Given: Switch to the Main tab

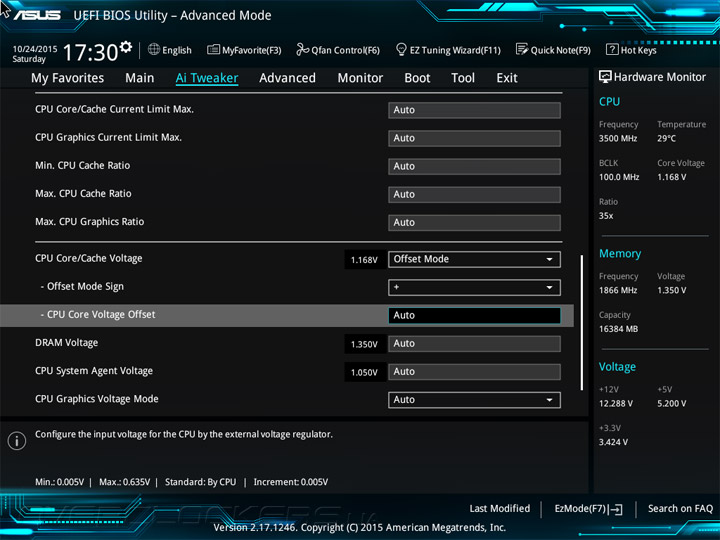Looking at the screenshot, I should [140, 78].
